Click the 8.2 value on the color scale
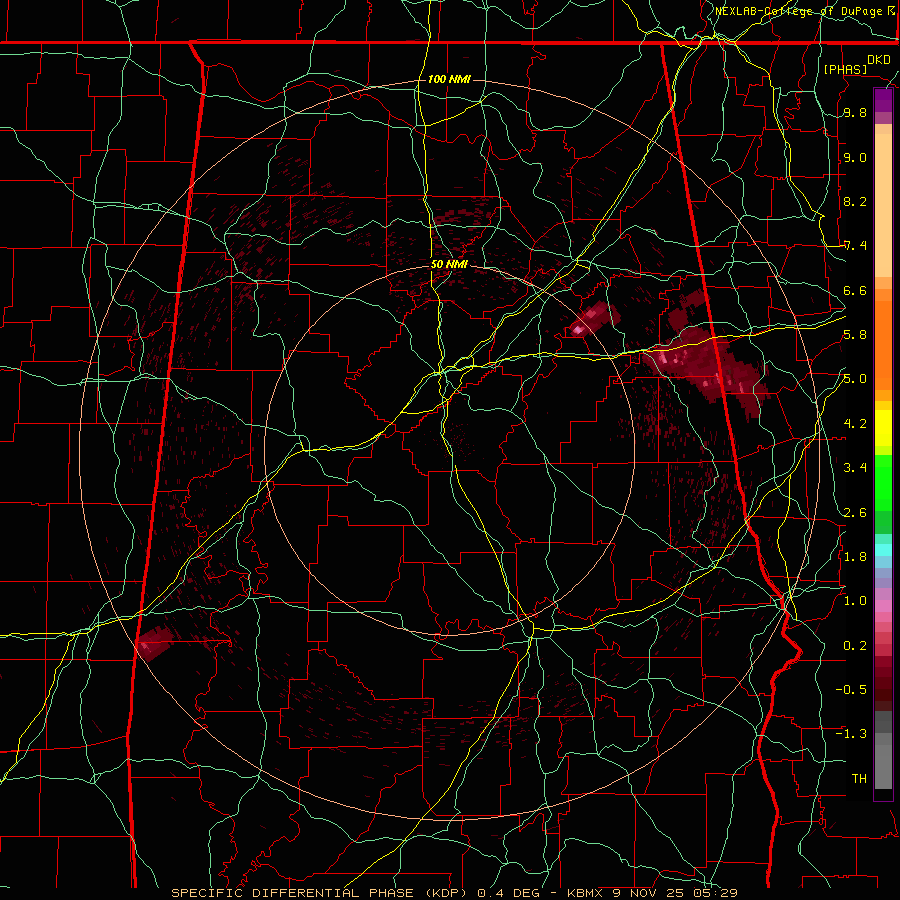Screen dimensions: 900x900 click(x=855, y=201)
